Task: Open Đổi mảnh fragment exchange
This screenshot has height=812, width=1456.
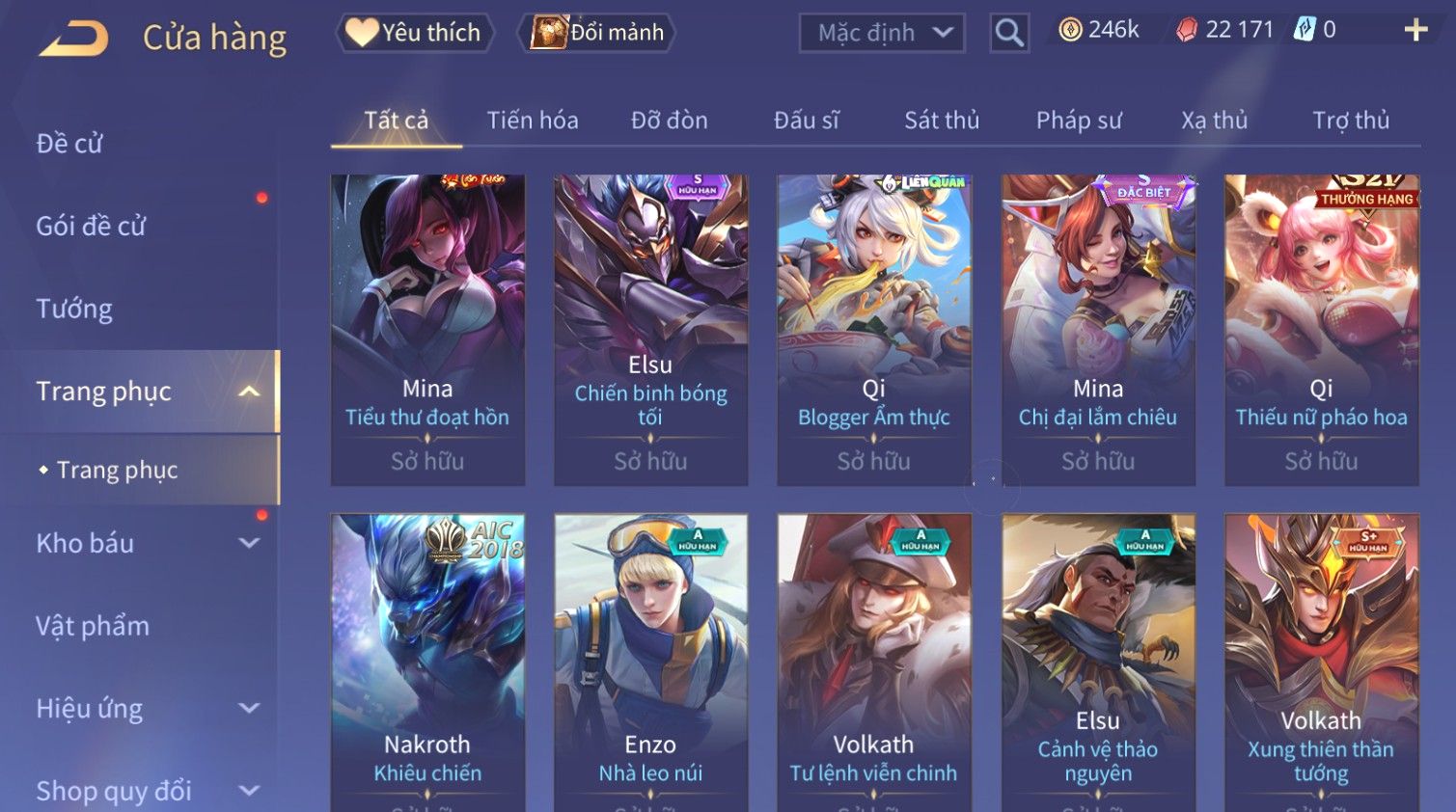Action: click(596, 33)
